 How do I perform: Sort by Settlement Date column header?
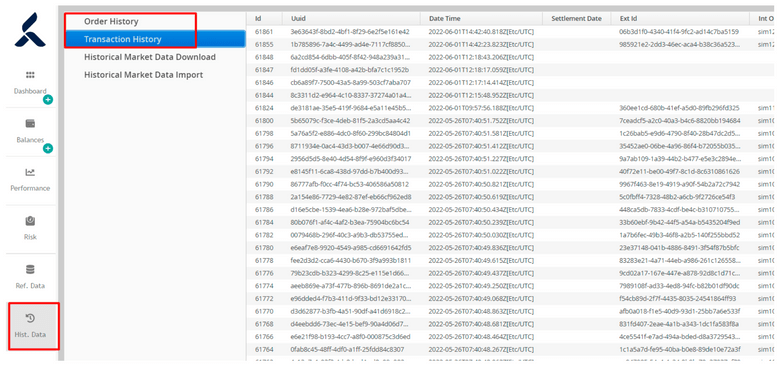[x=578, y=18]
